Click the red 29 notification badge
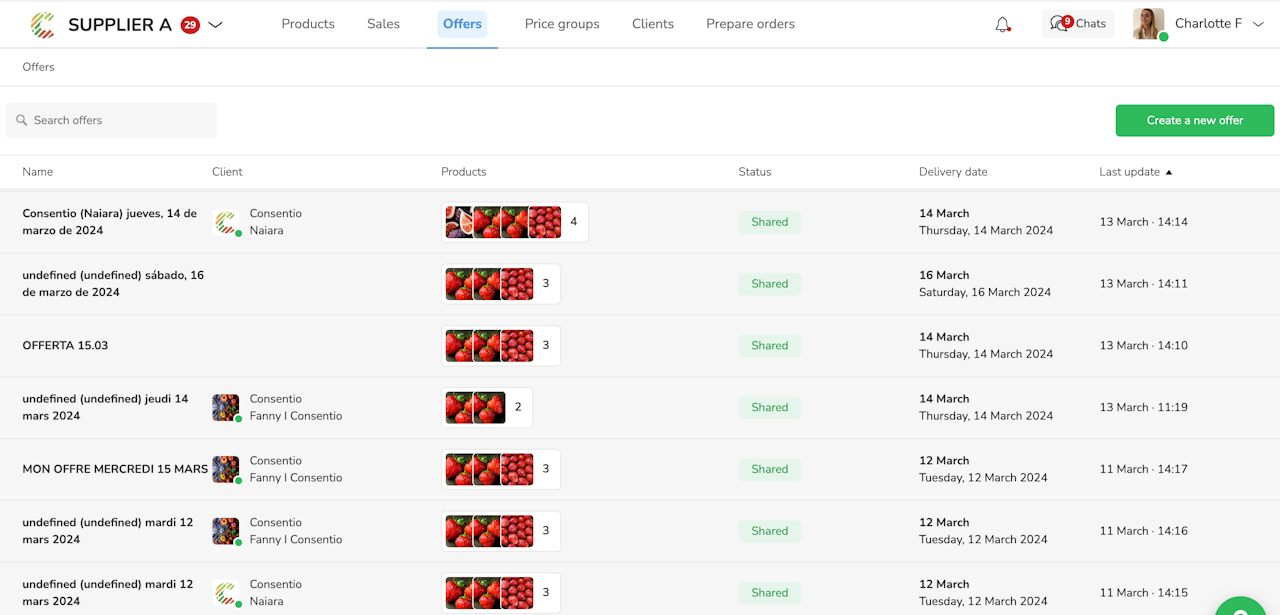Screen dimensions: 1280x615 click(x=190, y=25)
